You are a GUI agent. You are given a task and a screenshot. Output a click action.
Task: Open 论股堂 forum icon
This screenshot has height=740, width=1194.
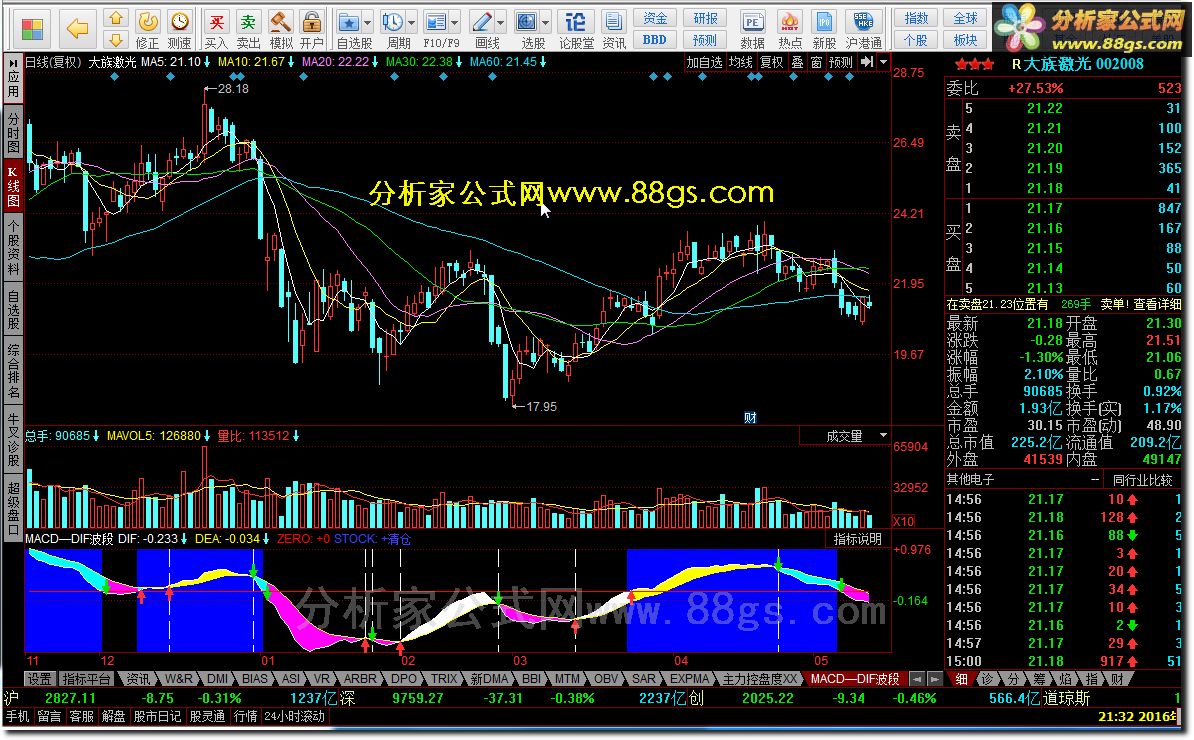coord(576,29)
